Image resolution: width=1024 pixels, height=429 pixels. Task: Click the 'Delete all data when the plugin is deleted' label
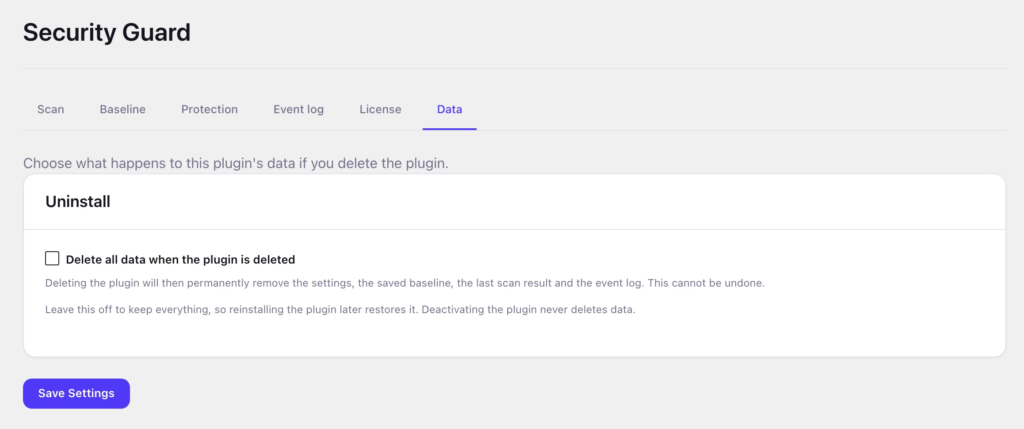point(180,259)
